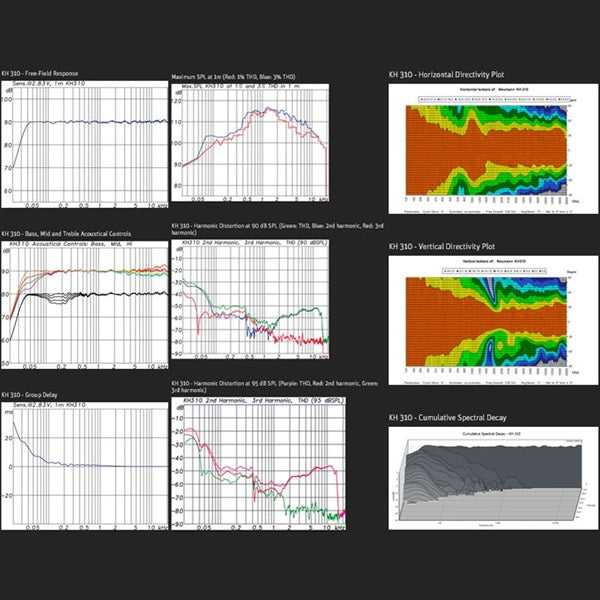The image size is (600, 600).
Task: Open the Harmonic Distortion at 90 dB graph
Action: click(250, 298)
